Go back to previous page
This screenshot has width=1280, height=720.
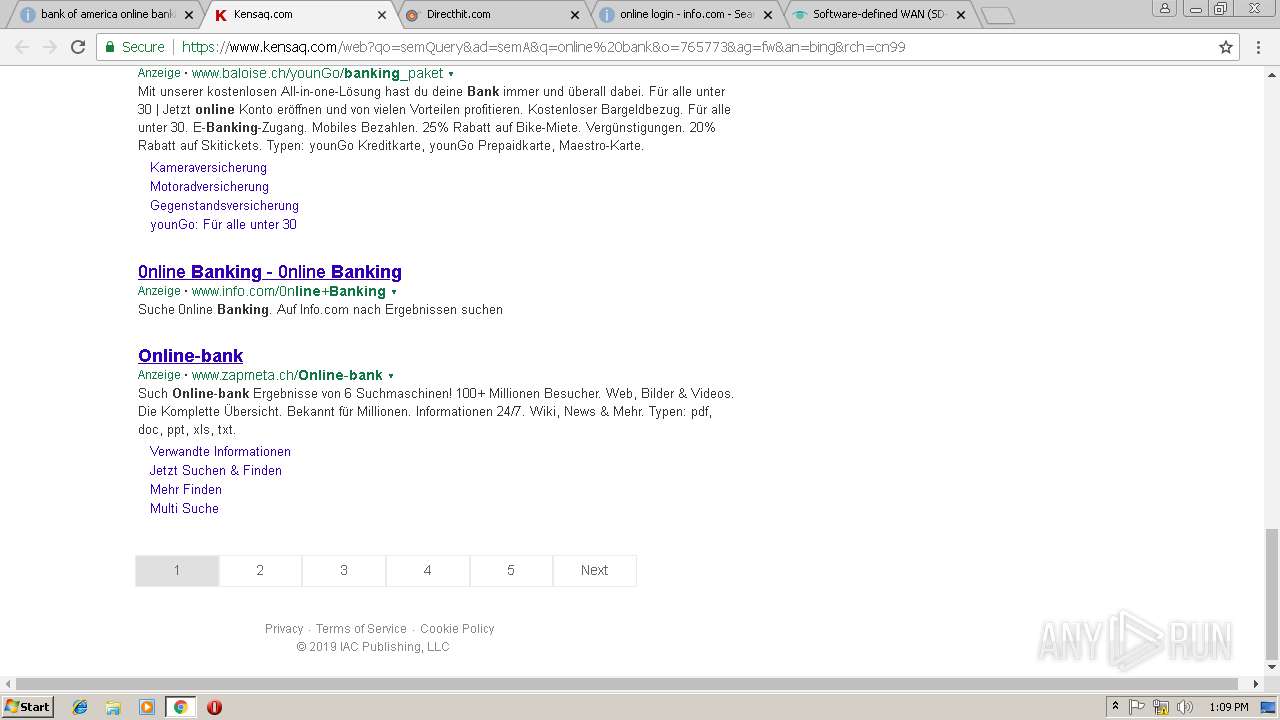(22, 47)
